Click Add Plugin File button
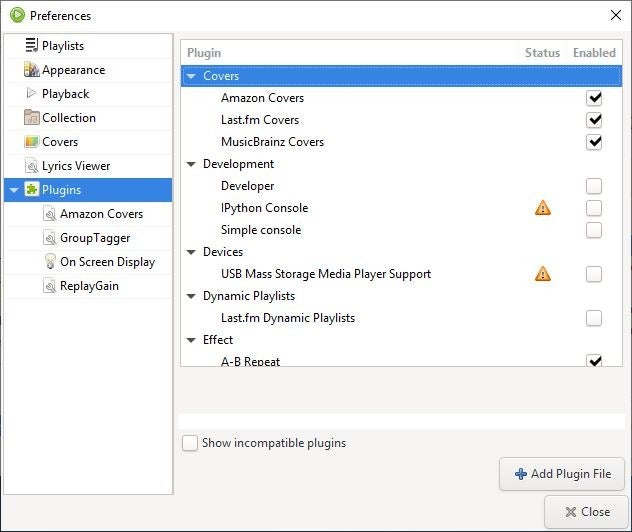Viewport: 632px width, 532px height. 562,474
